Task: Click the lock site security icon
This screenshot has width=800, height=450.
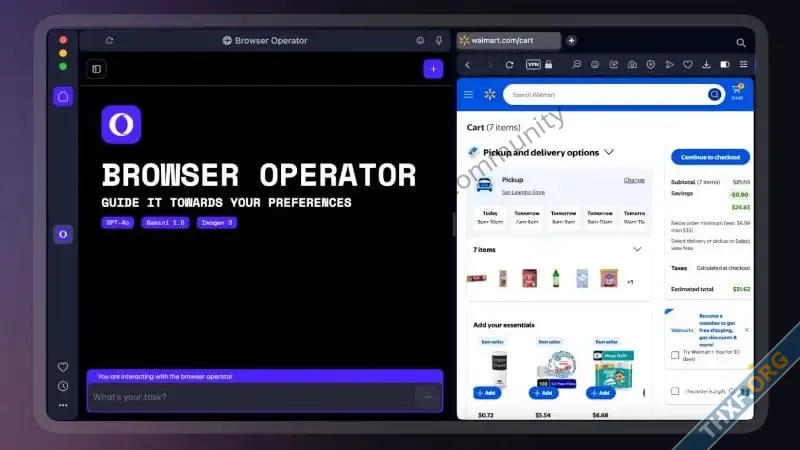Action: [548, 65]
